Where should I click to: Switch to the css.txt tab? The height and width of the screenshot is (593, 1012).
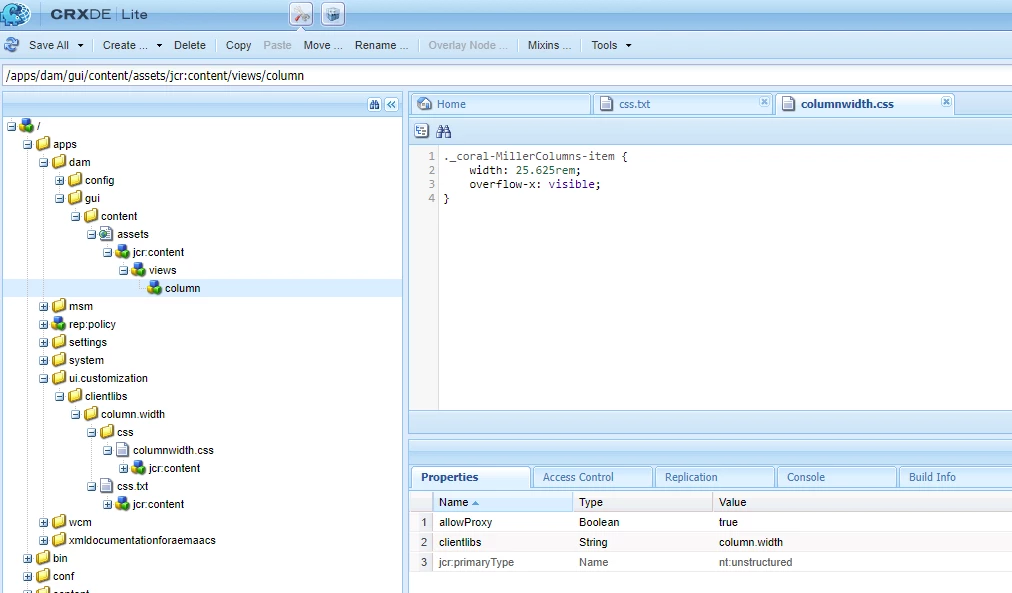coord(682,104)
